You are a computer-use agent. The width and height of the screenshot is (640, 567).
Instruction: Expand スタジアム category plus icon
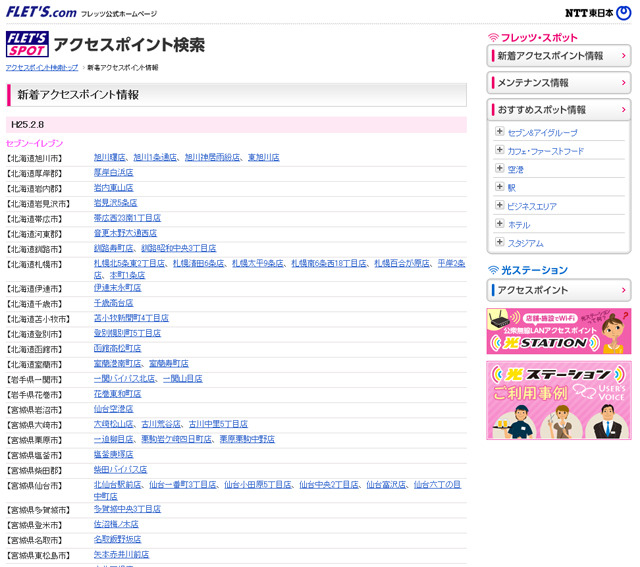[500, 242]
